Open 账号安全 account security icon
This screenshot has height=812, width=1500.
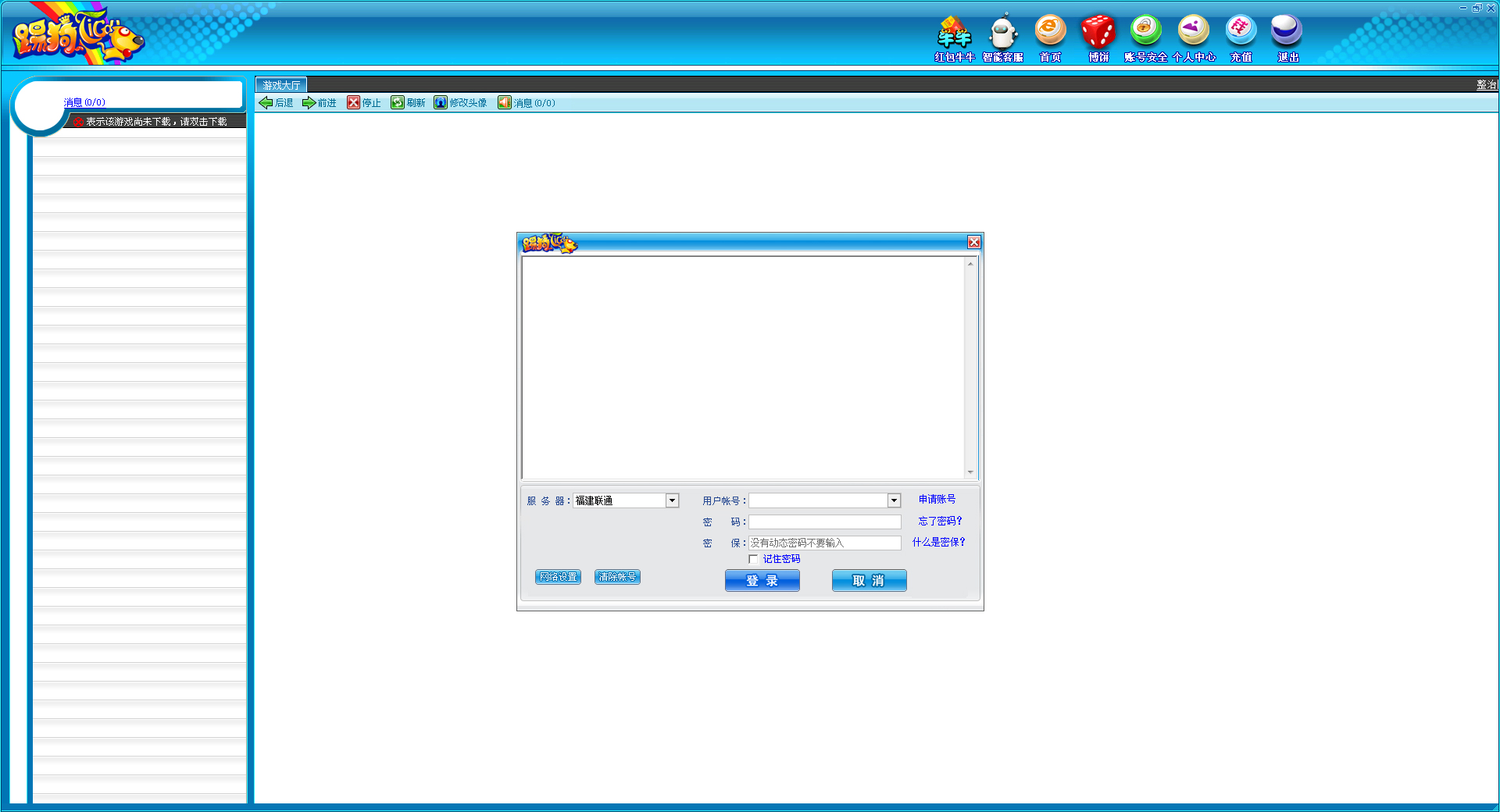coord(1146,37)
